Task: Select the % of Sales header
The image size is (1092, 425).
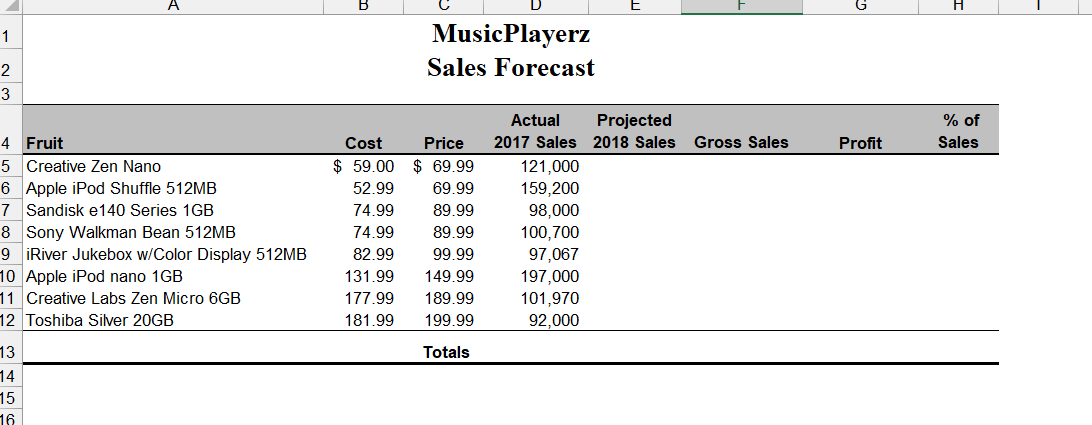Action: coord(959,130)
